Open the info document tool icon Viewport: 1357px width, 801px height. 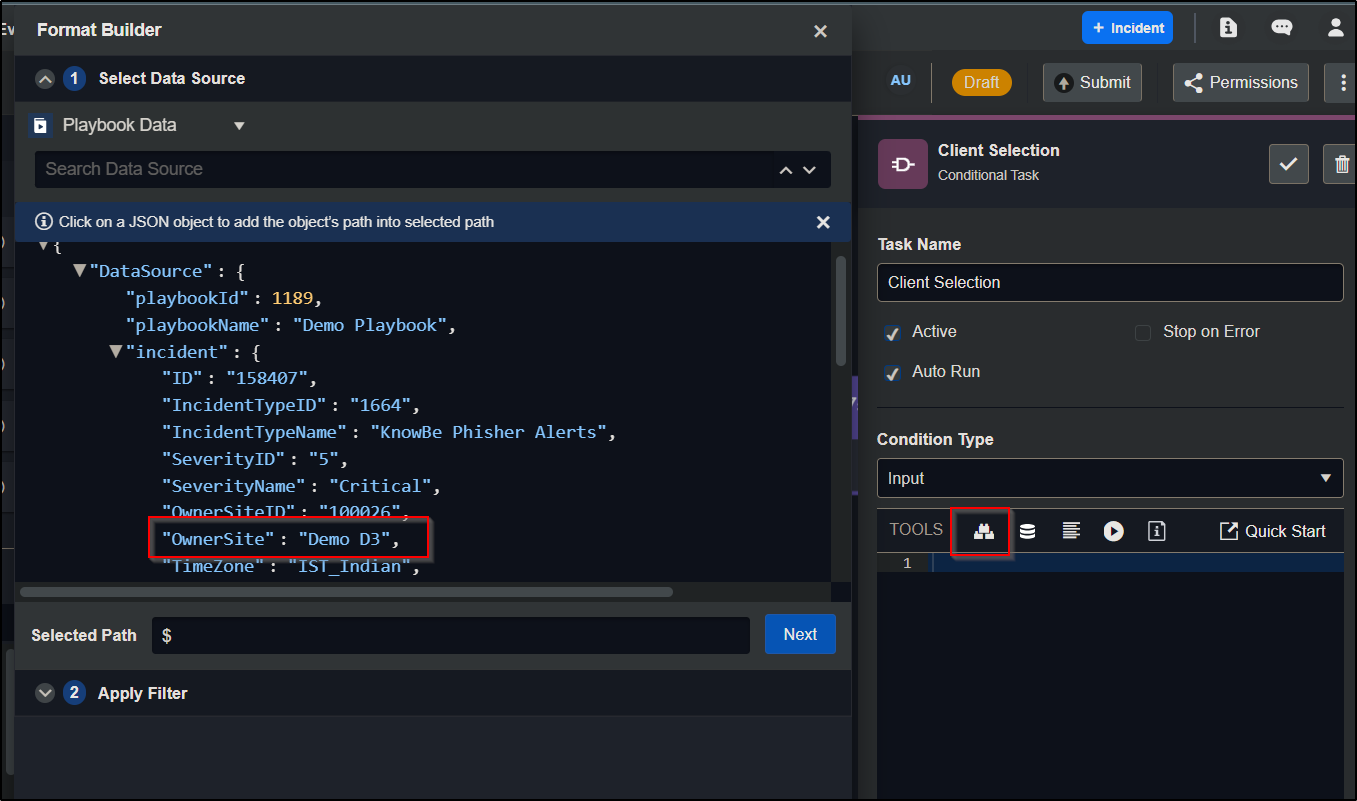click(1157, 531)
